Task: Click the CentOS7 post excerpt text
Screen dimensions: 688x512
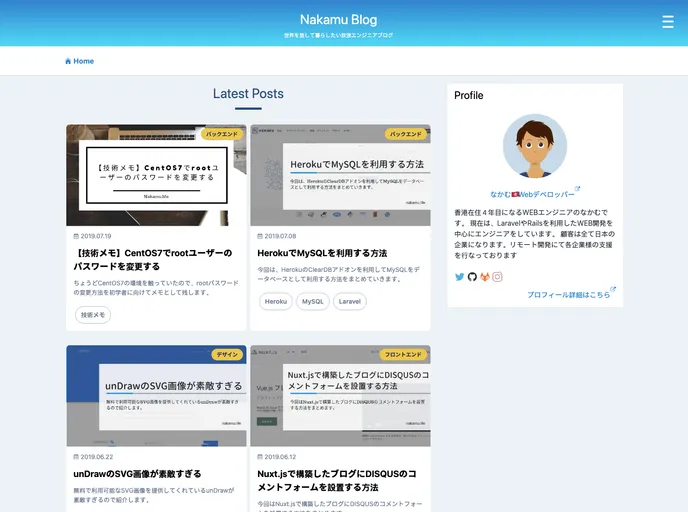Action: coord(156,288)
